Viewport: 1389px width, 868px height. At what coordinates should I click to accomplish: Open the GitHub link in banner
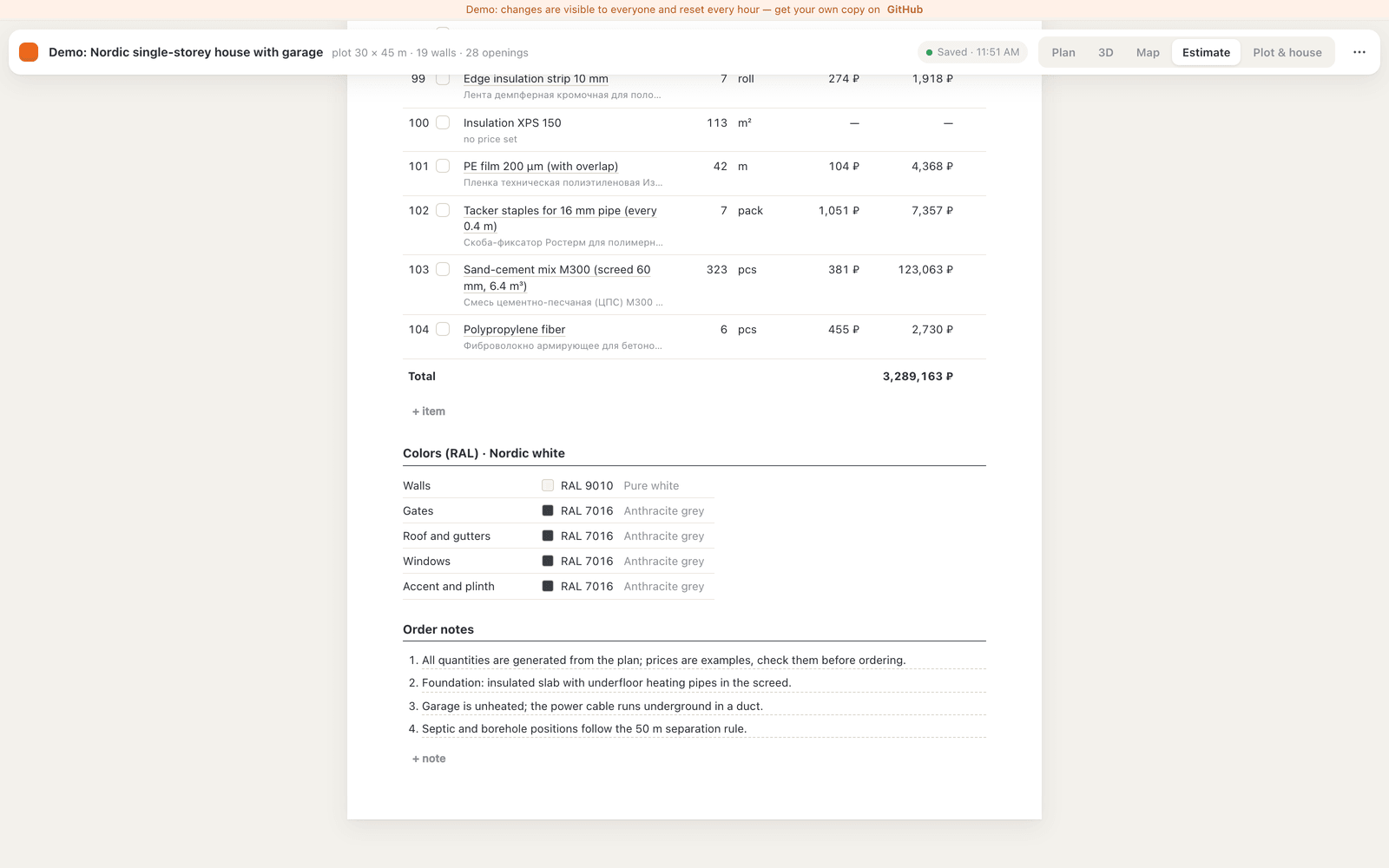coord(905,10)
